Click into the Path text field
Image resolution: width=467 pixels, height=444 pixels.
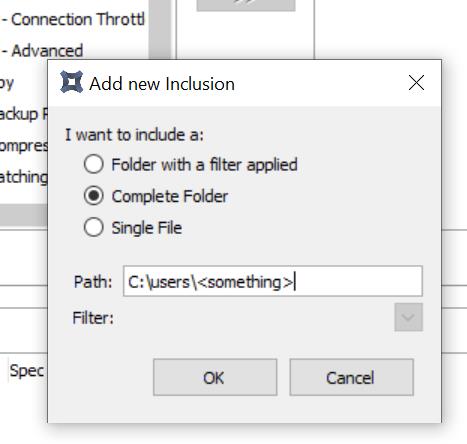(x=273, y=281)
